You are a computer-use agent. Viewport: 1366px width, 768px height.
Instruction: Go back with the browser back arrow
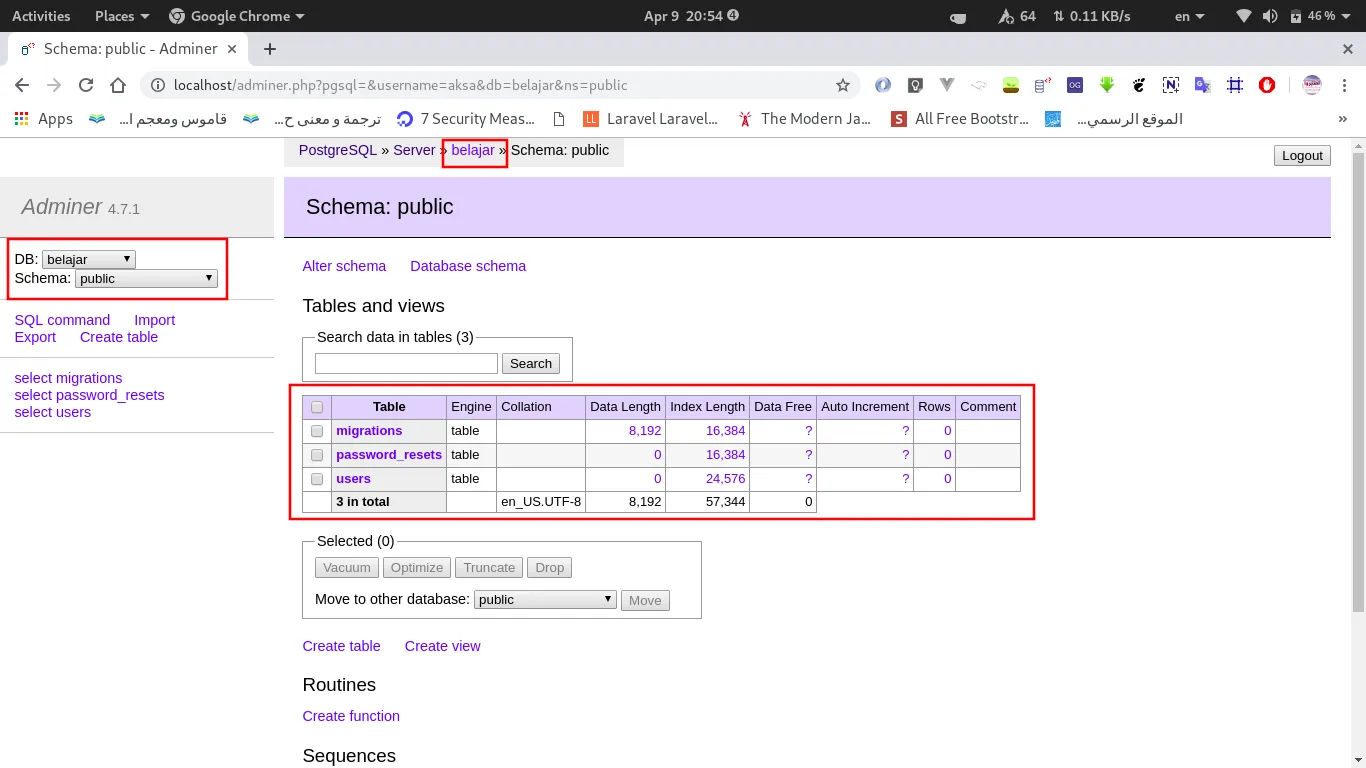(22, 85)
